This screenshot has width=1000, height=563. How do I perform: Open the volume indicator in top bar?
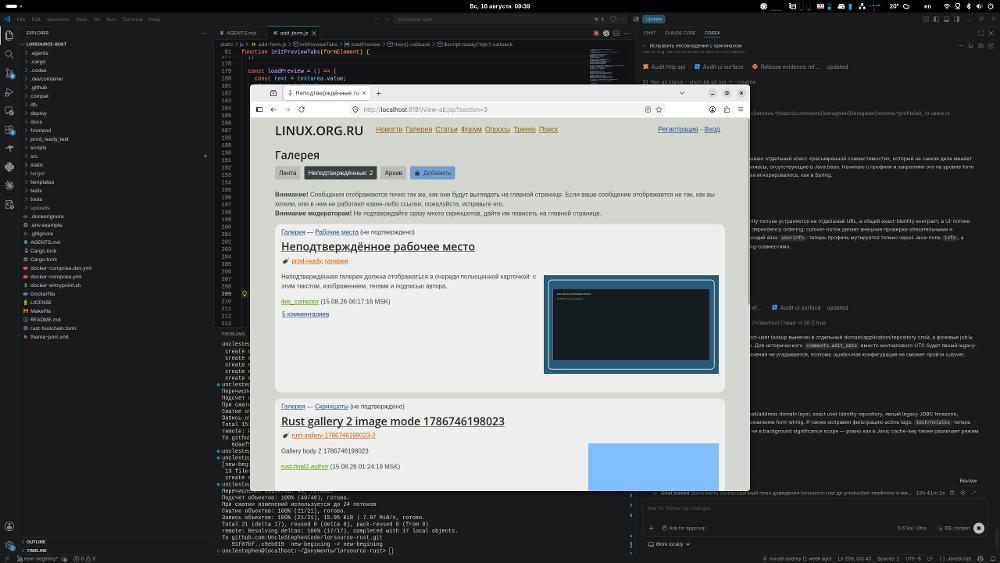(x=979, y=6)
